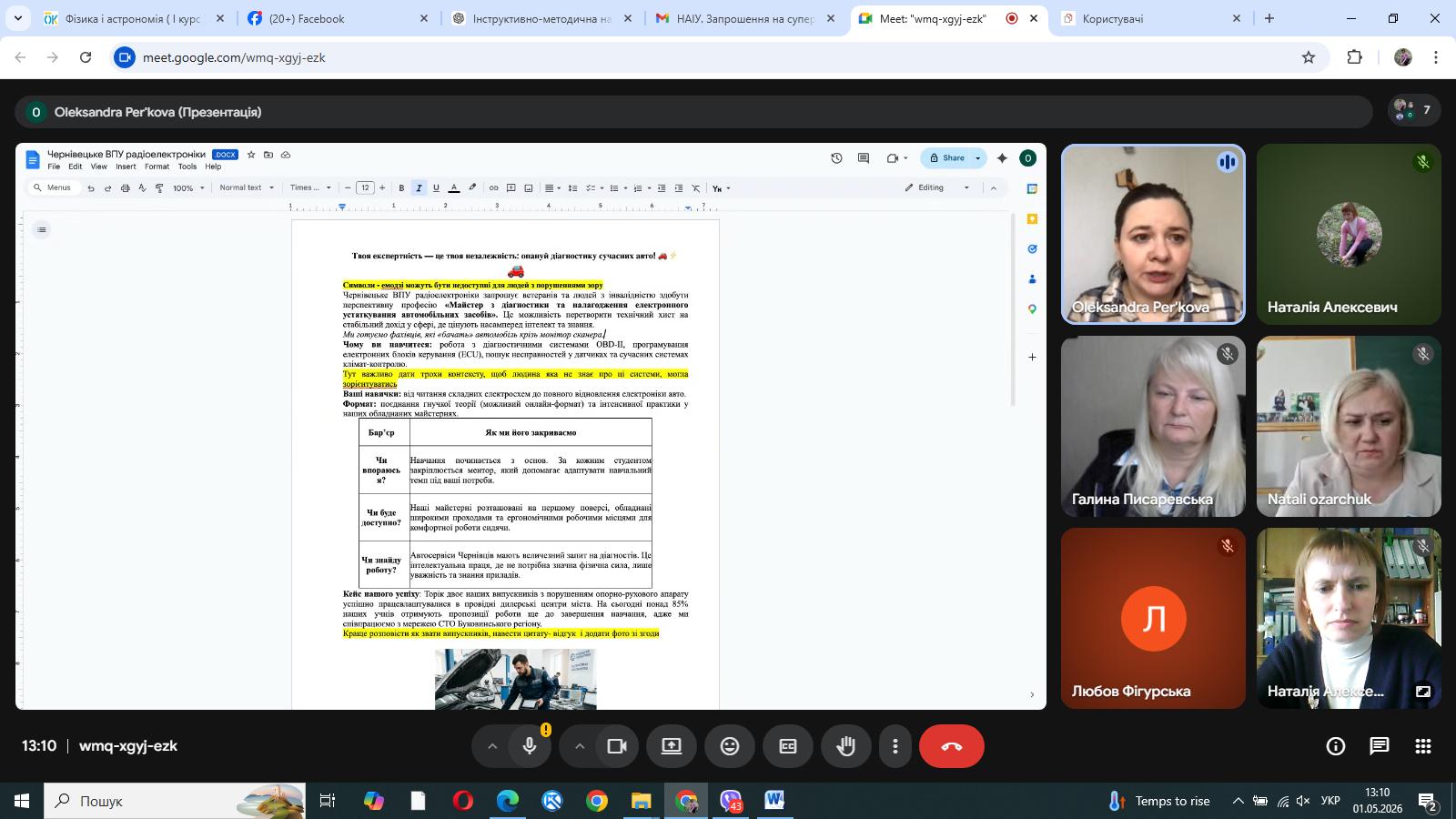Screen dimensions: 1456x819
Task: Open Word from the Windows taskbar
Action: 774,801
